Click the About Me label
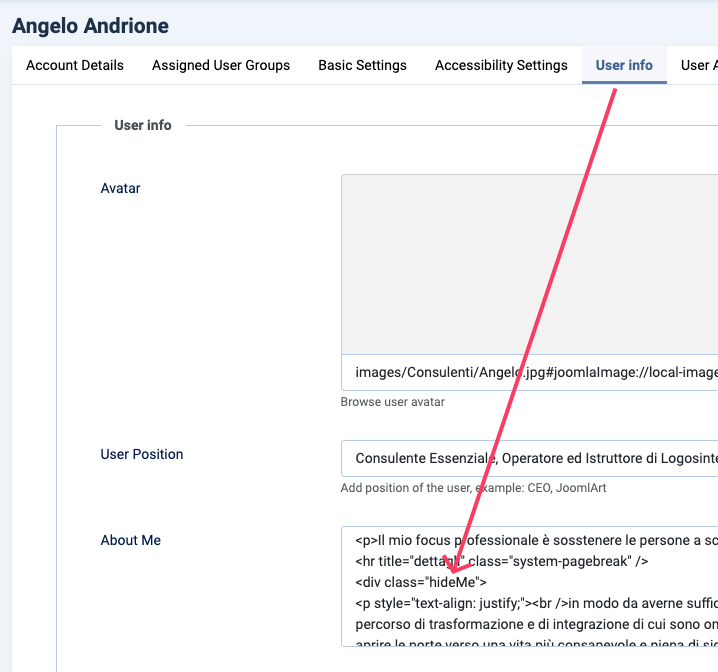Viewport: 718px width, 672px height. coord(131,540)
